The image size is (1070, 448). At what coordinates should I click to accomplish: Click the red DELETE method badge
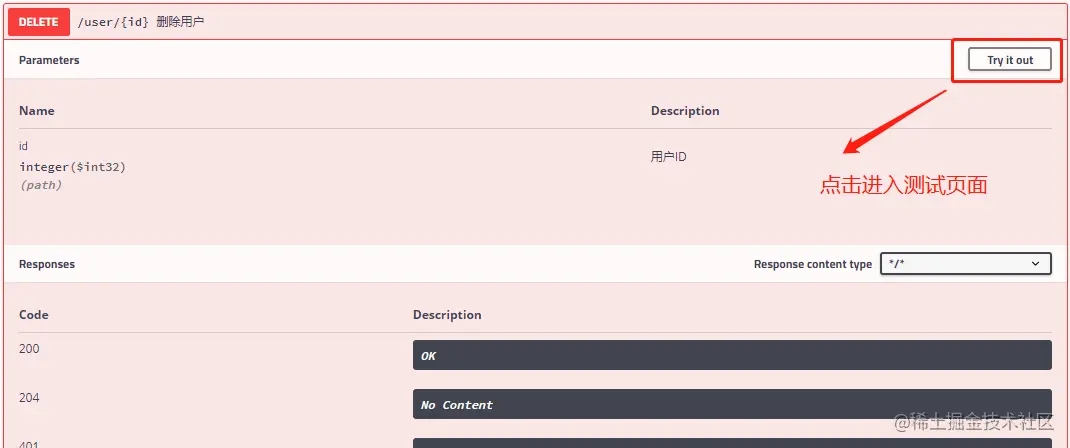coord(38,22)
